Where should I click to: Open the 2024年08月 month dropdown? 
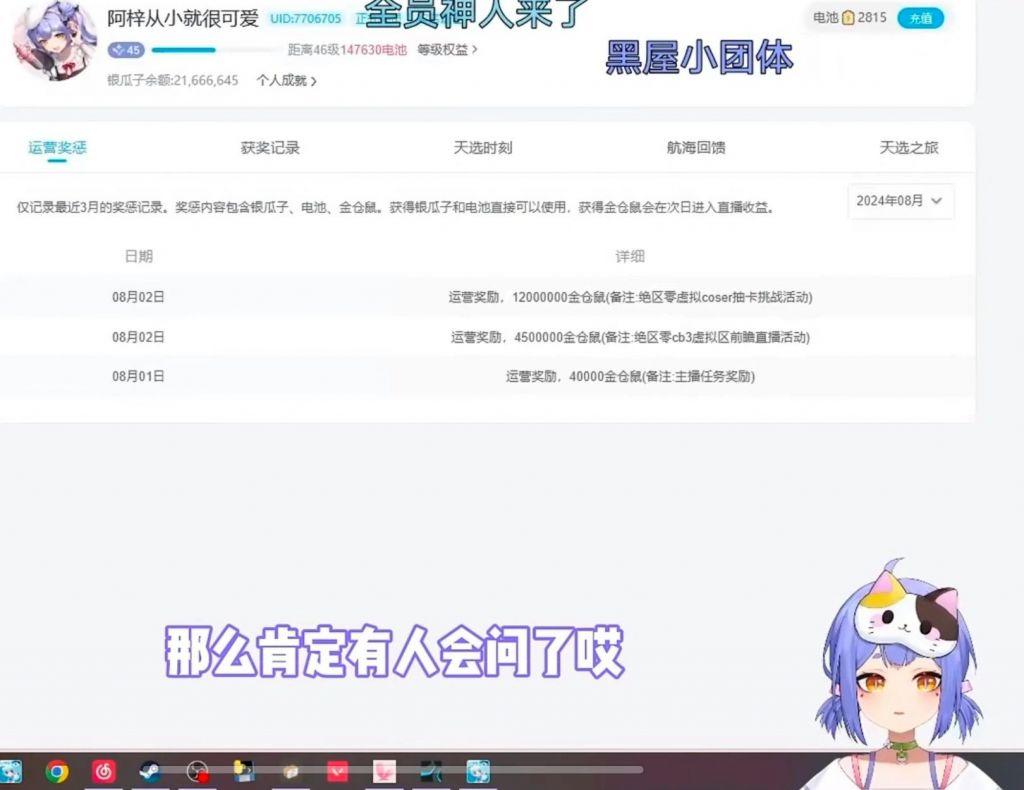tap(900, 201)
